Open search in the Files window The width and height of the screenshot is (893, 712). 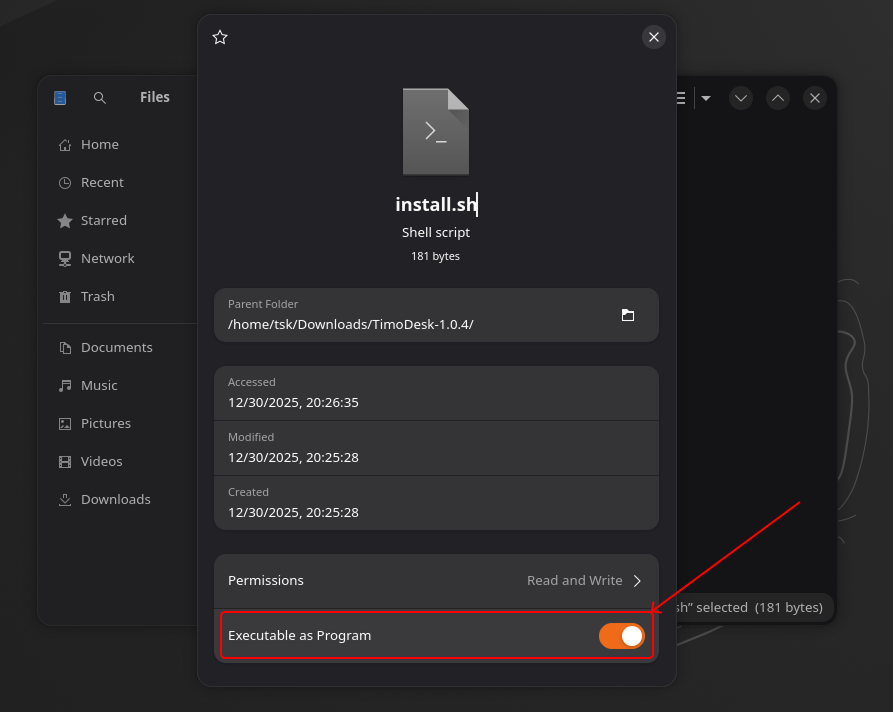click(100, 98)
